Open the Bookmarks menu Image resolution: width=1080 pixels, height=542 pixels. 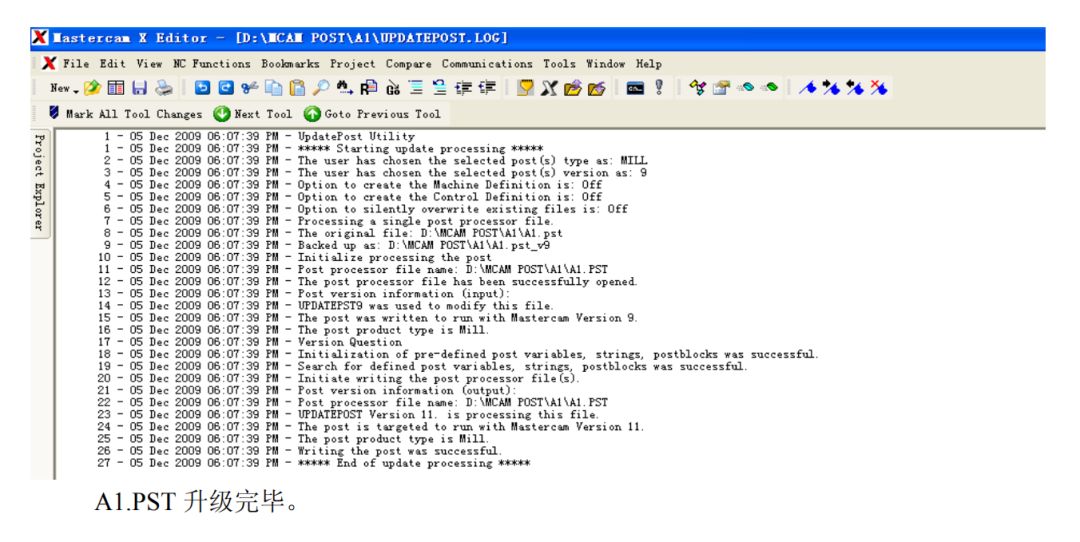(x=290, y=63)
